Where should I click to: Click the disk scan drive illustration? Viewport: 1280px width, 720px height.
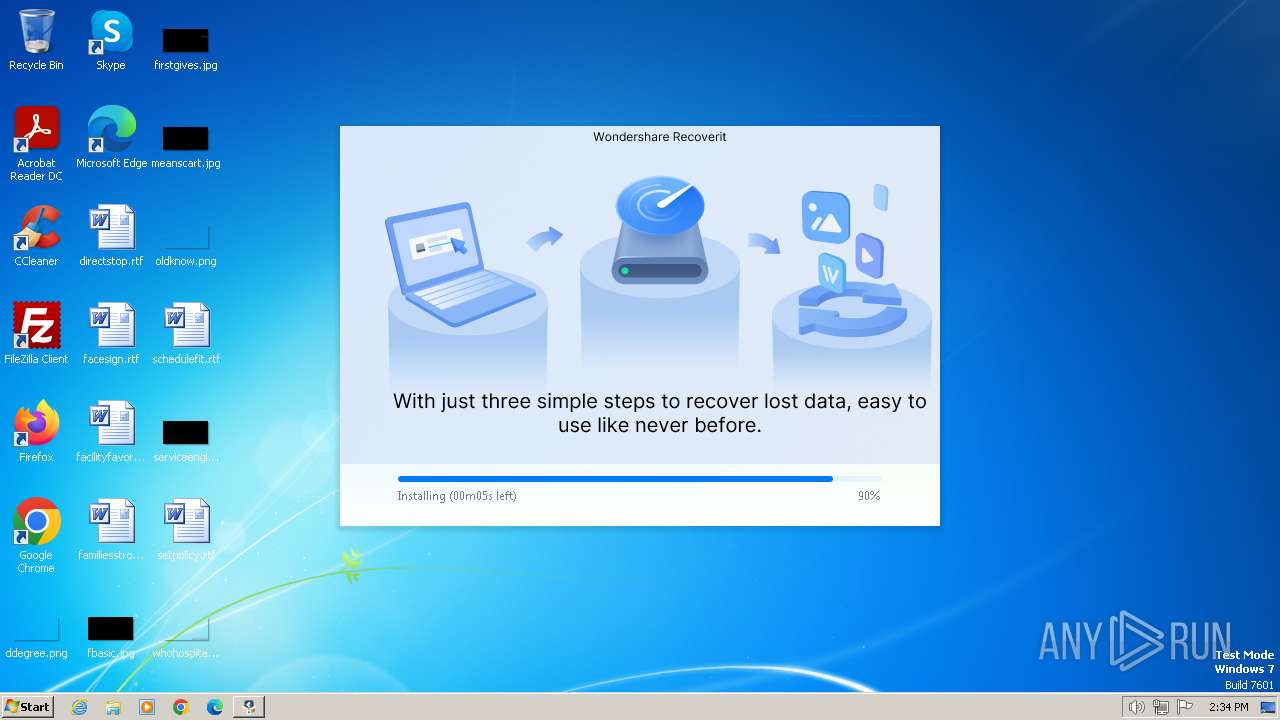point(659,231)
